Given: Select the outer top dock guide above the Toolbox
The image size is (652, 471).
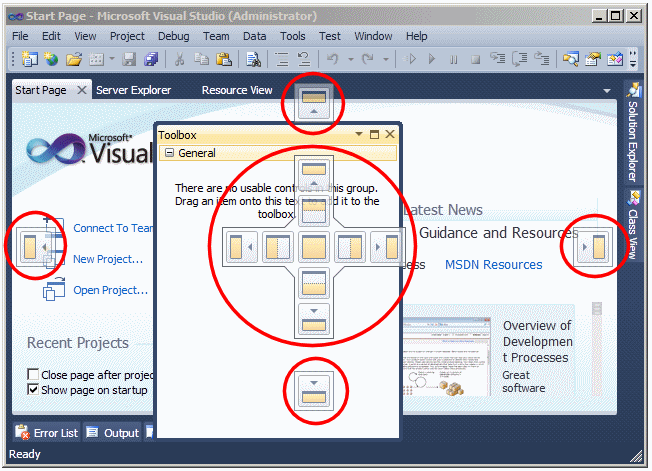Looking at the screenshot, I should click(x=314, y=103).
